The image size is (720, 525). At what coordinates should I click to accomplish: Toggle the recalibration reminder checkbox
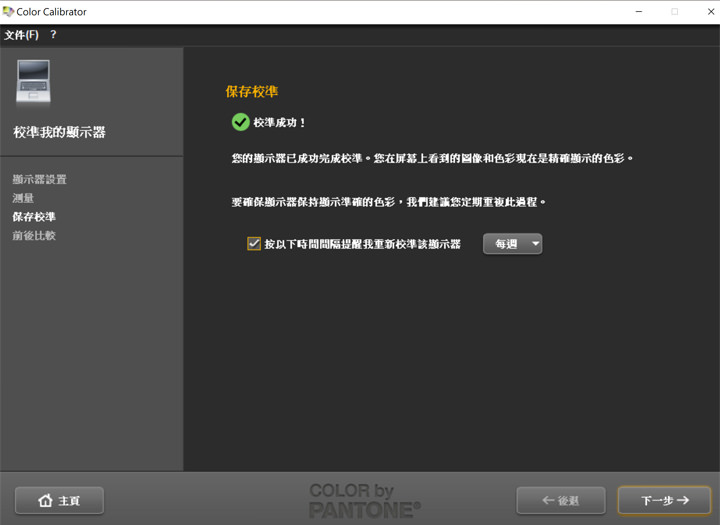(x=253, y=243)
